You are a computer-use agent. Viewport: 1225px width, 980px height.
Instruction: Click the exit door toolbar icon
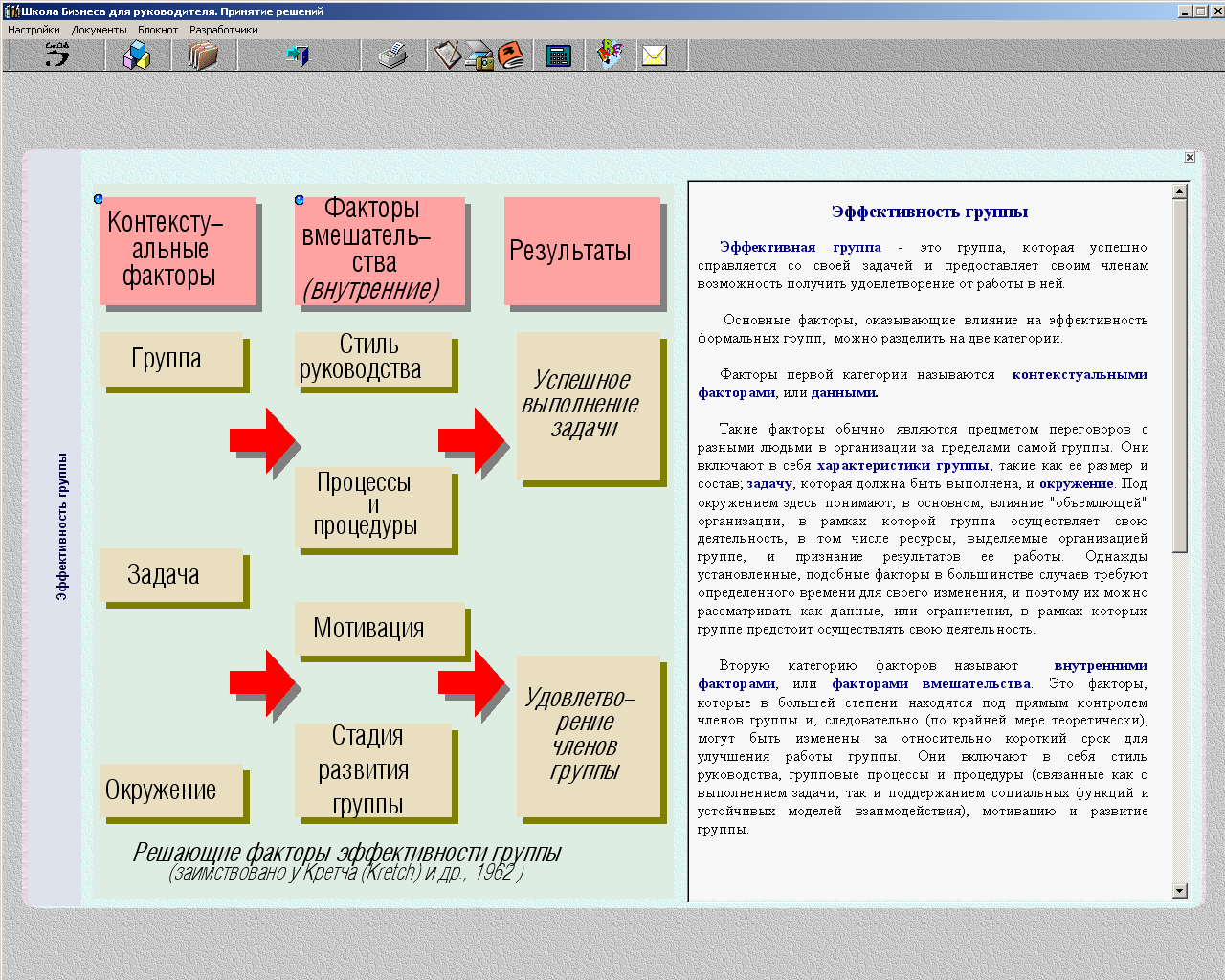(298, 56)
